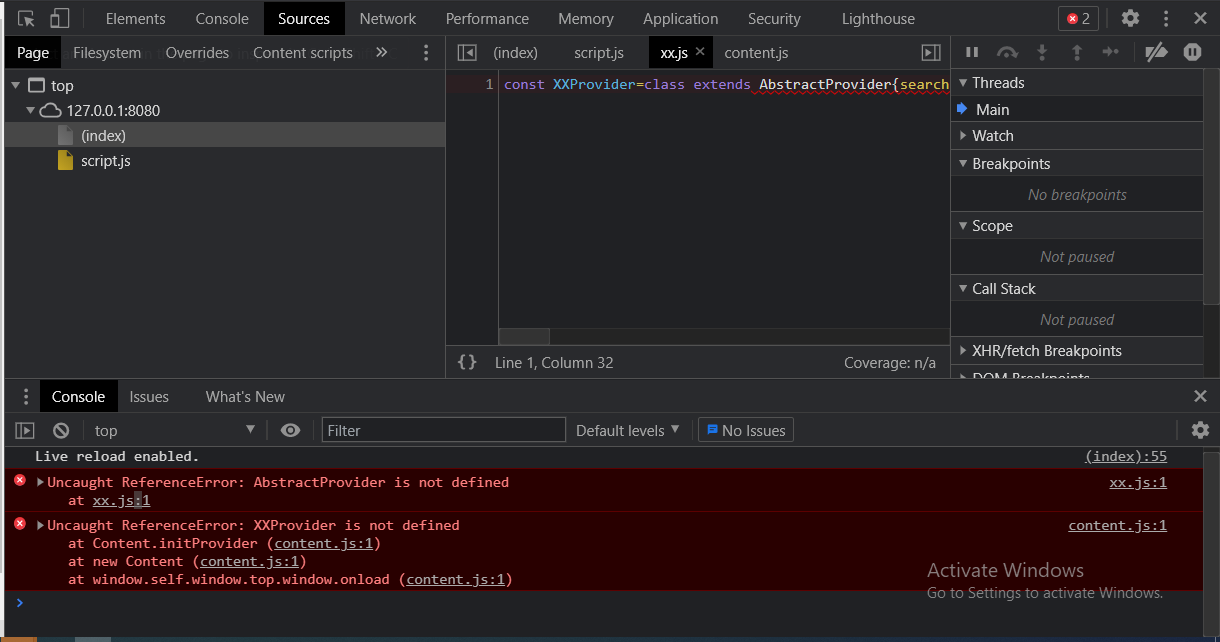Click the step out of function icon
The height and width of the screenshot is (642, 1220).
[1076, 52]
